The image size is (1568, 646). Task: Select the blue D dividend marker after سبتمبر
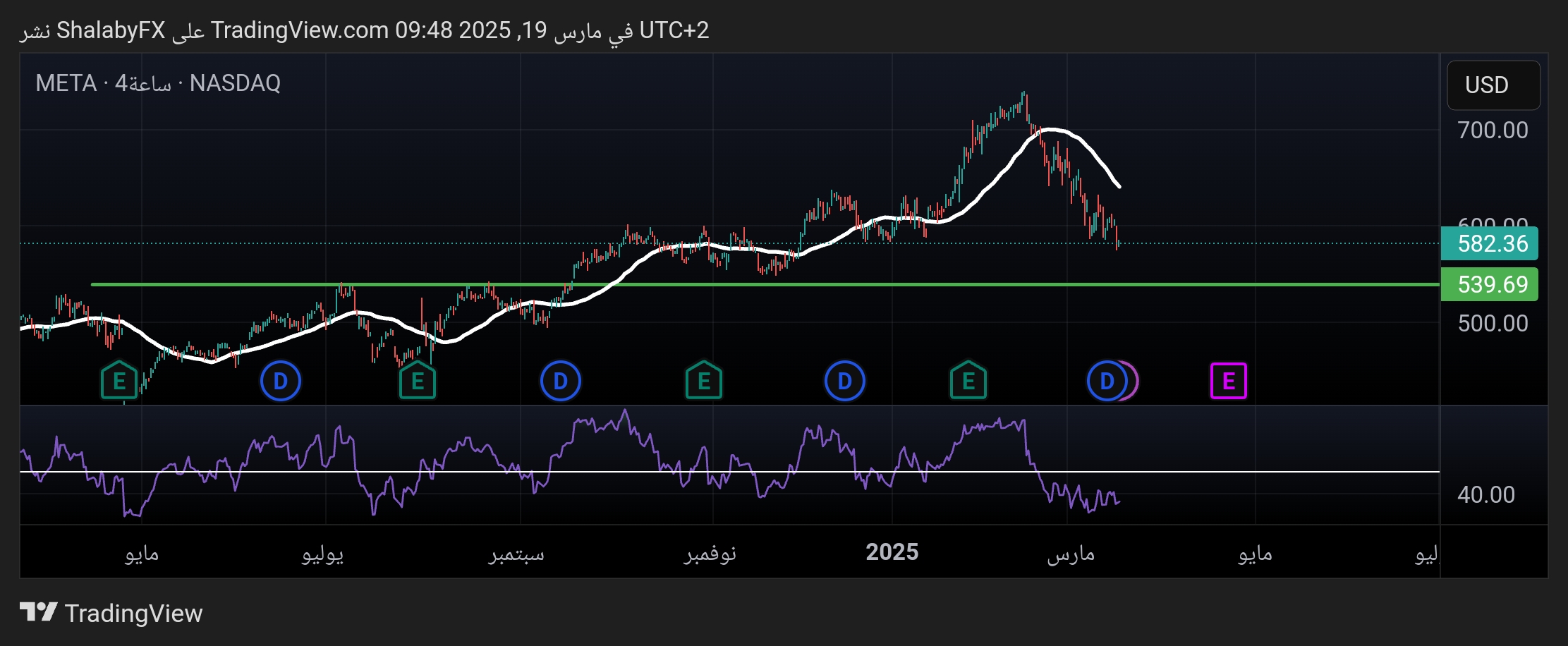tap(561, 381)
